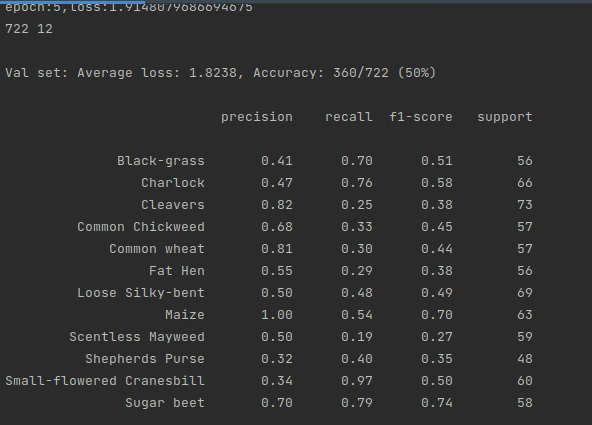This screenshot has height=425, width=592.
Task: Click Common Chickweed f1-score value 0.45
Action: [x=437, y=227]
